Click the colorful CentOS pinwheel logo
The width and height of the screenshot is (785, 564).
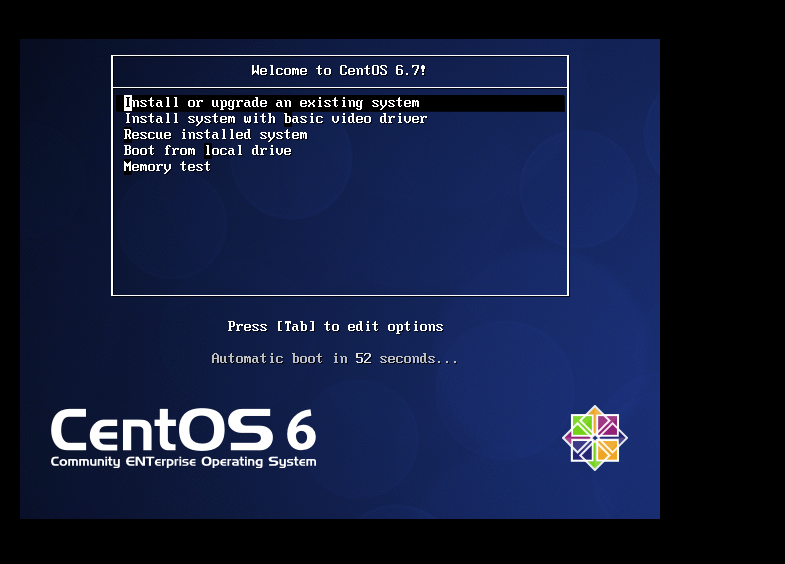(x=595, y=438)
